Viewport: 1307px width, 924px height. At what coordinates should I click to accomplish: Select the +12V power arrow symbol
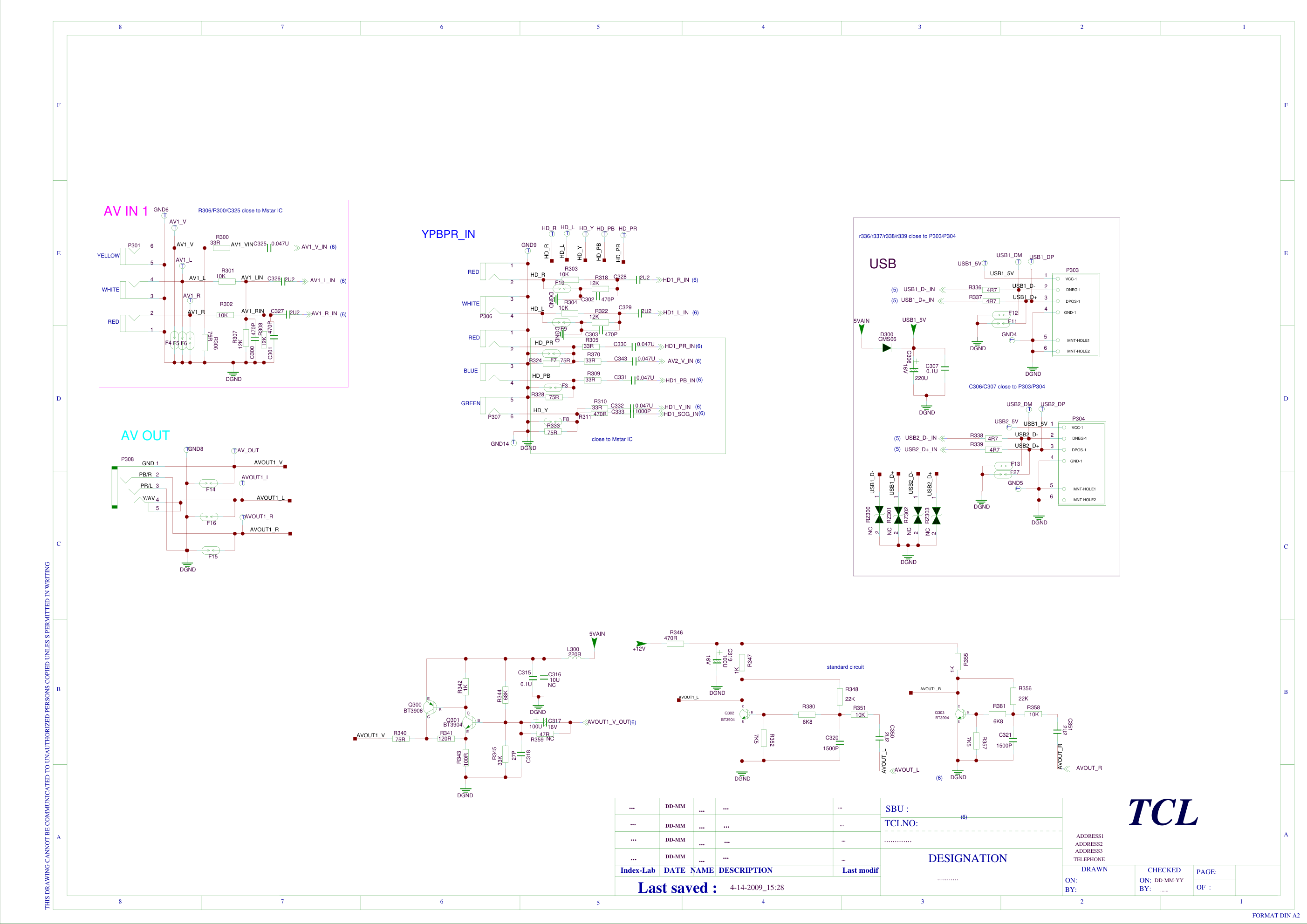coord(642,644)
